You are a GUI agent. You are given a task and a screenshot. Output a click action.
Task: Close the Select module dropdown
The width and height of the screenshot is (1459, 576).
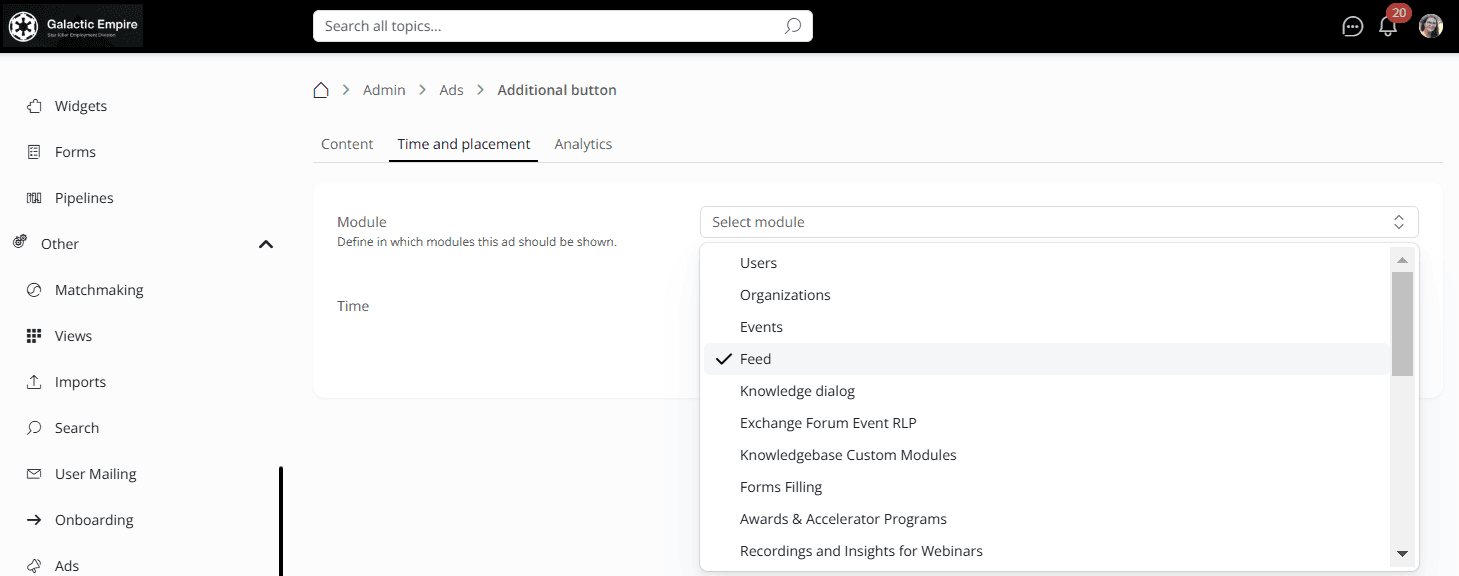(x=1398, y=222)
